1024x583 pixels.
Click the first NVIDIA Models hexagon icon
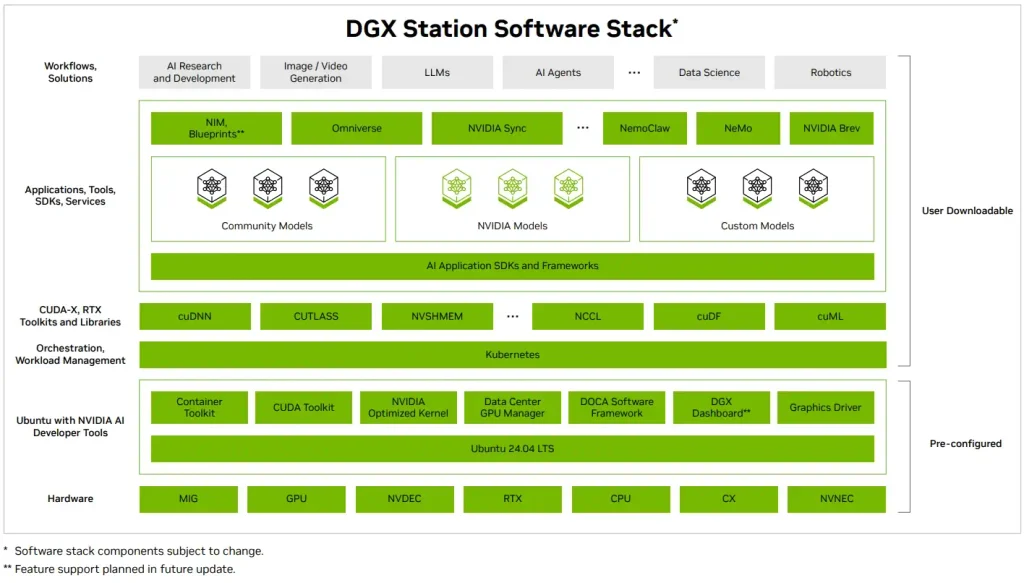click(x=456, y=189)
